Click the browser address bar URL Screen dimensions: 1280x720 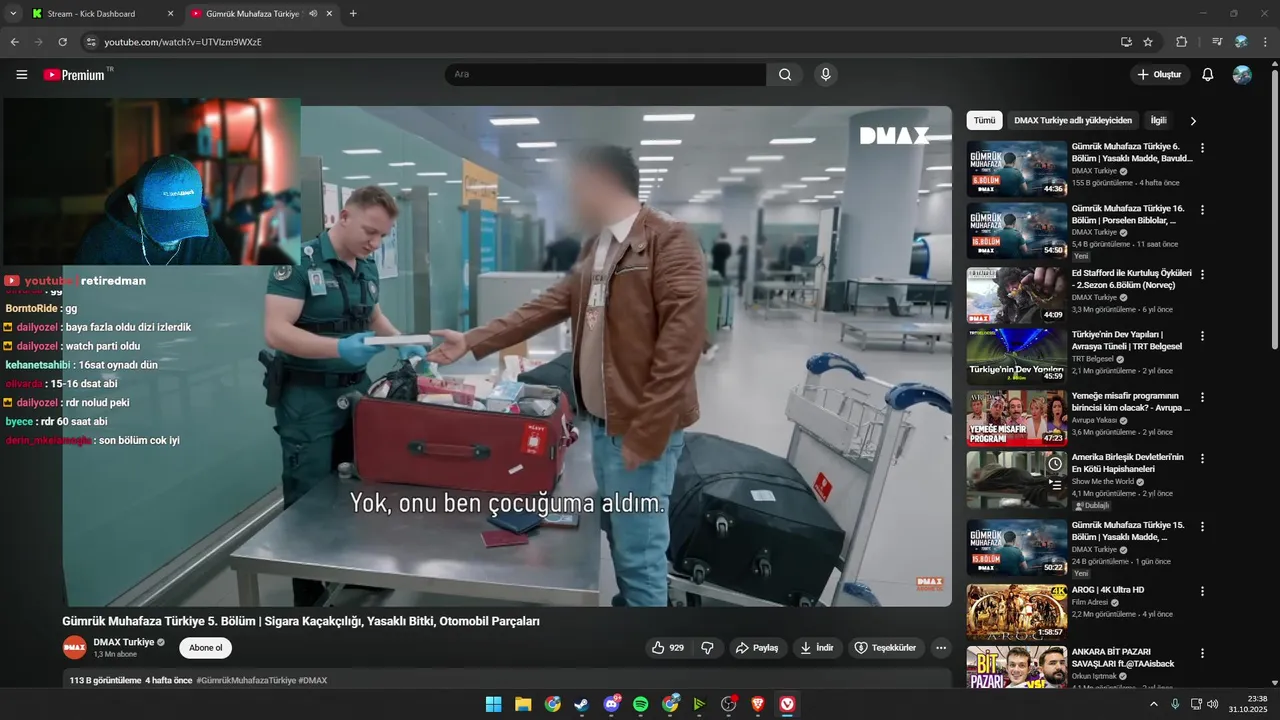coord(183,42)
